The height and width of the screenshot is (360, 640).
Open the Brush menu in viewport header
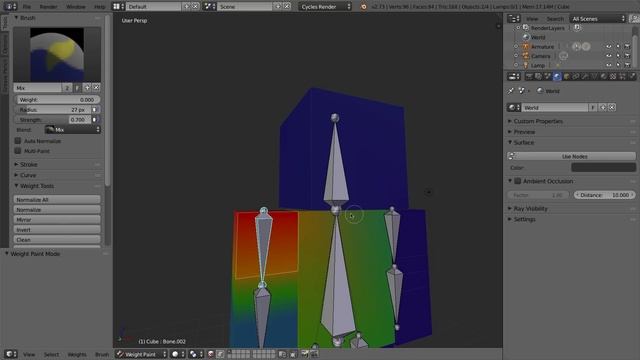click(102, 354)
